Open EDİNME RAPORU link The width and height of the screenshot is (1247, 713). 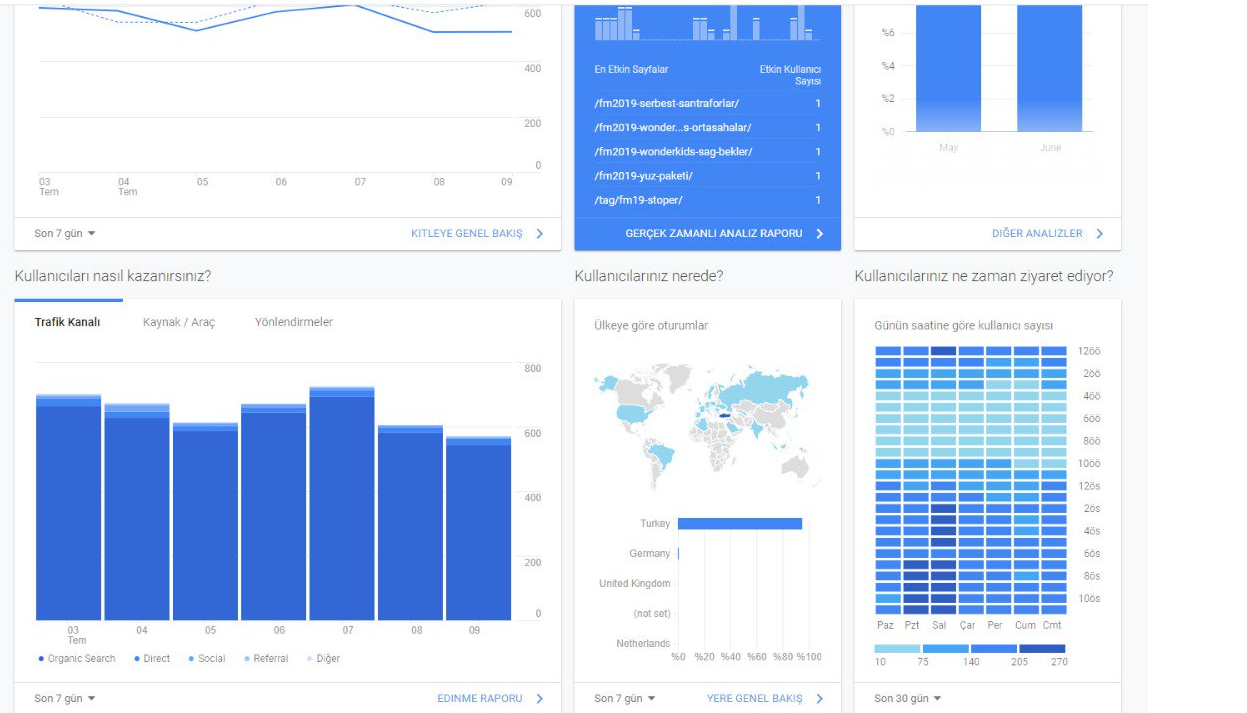tap(480, 698)
